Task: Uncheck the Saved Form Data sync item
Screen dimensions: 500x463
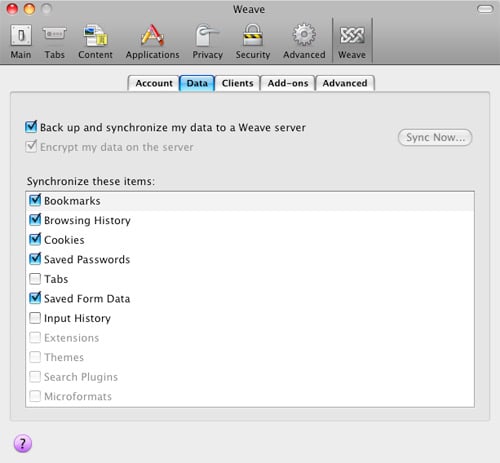Action: tap(35, 298)
